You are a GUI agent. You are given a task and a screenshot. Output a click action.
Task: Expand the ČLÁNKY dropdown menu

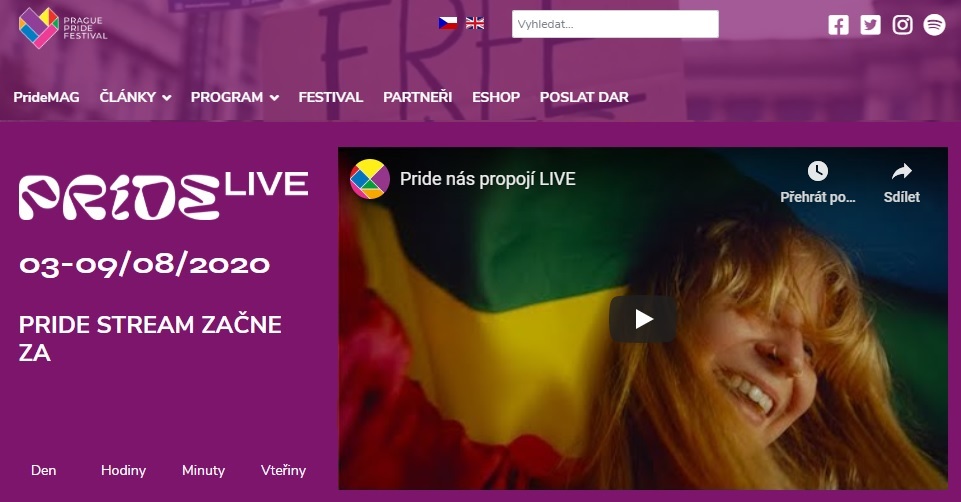135,97
